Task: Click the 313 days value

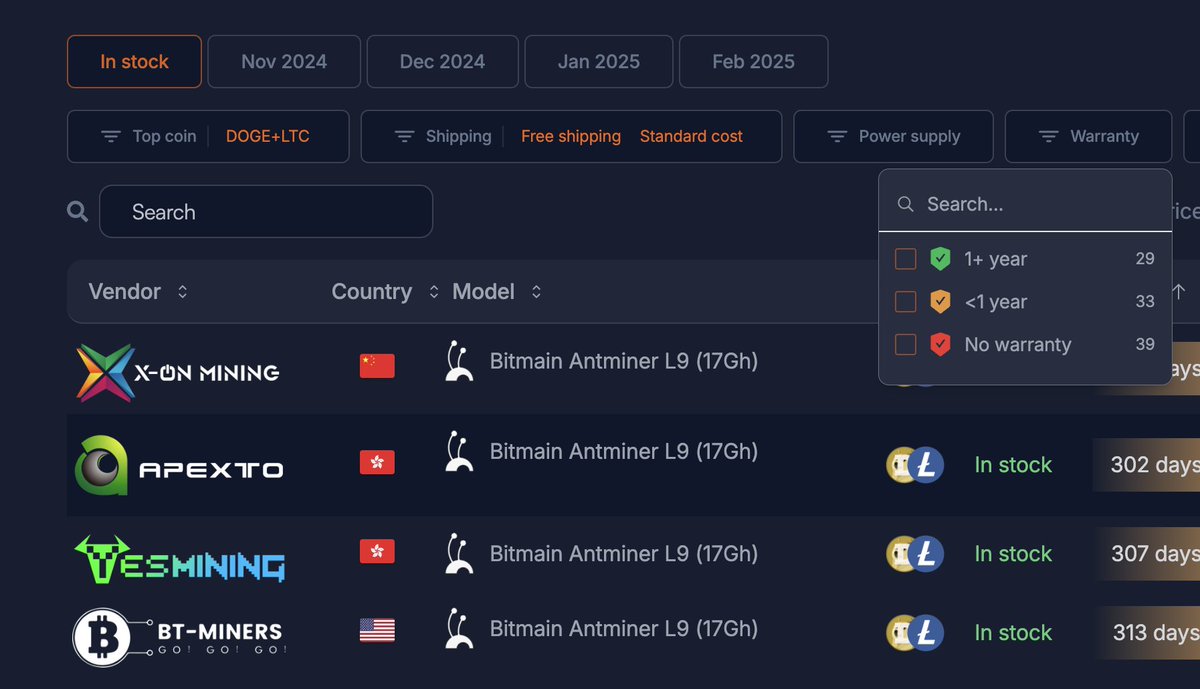Action: coord(1156,633)
